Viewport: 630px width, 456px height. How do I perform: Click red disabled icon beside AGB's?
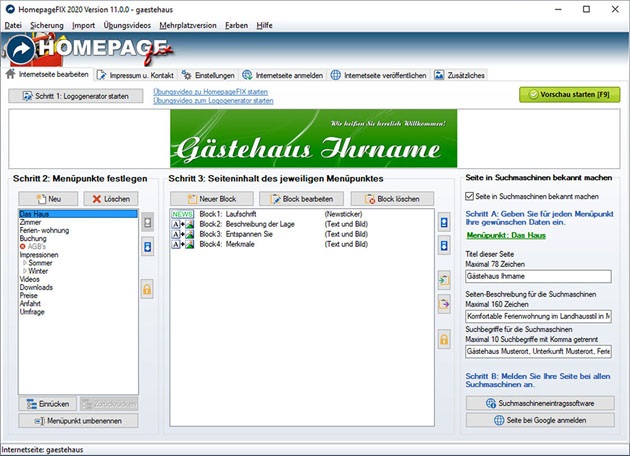pos(22,246)
